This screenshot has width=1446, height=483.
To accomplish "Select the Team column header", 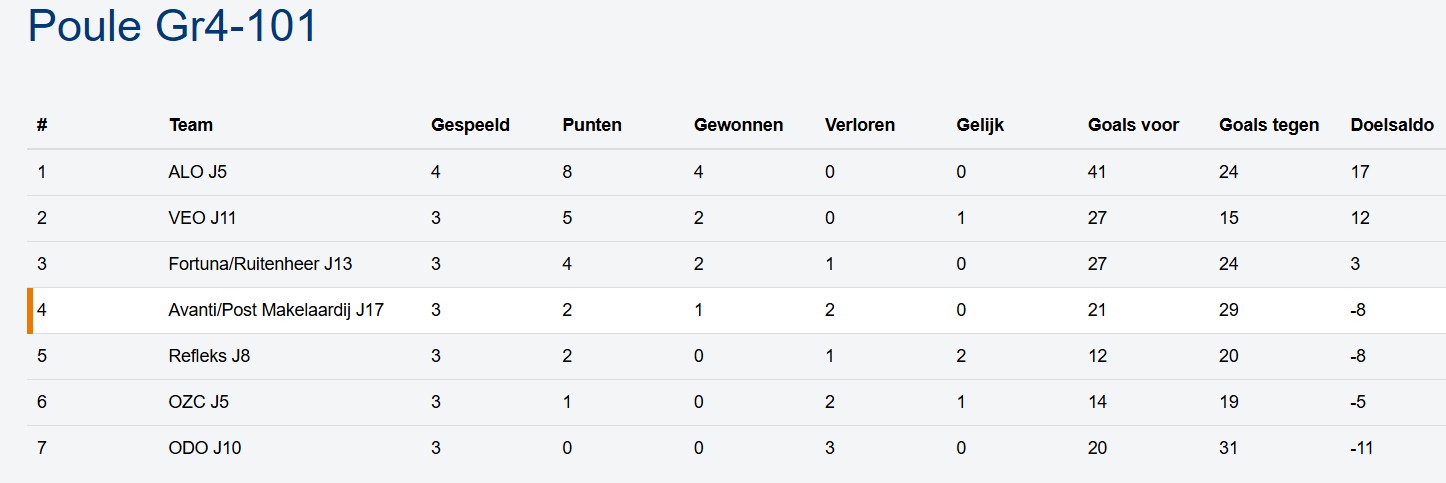I will point(191,125).
